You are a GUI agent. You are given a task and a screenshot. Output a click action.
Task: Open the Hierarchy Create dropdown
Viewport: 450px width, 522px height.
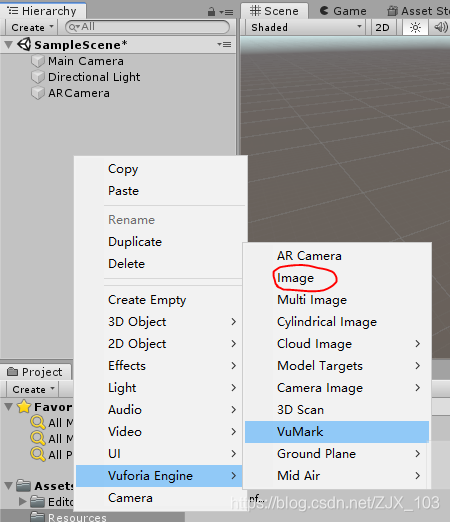pos(32,27)
